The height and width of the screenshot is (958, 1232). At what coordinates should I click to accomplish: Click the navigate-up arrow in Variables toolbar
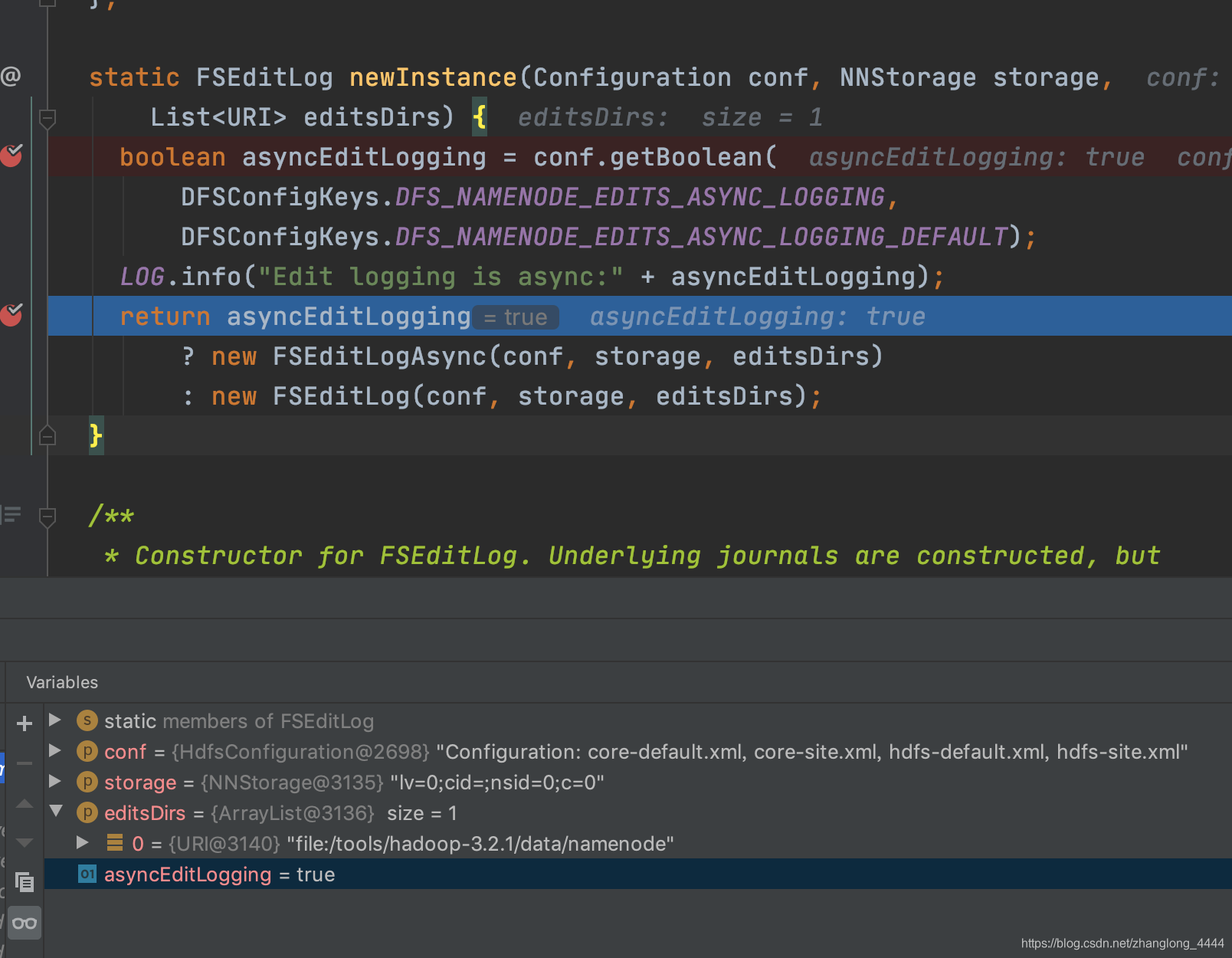24,803
